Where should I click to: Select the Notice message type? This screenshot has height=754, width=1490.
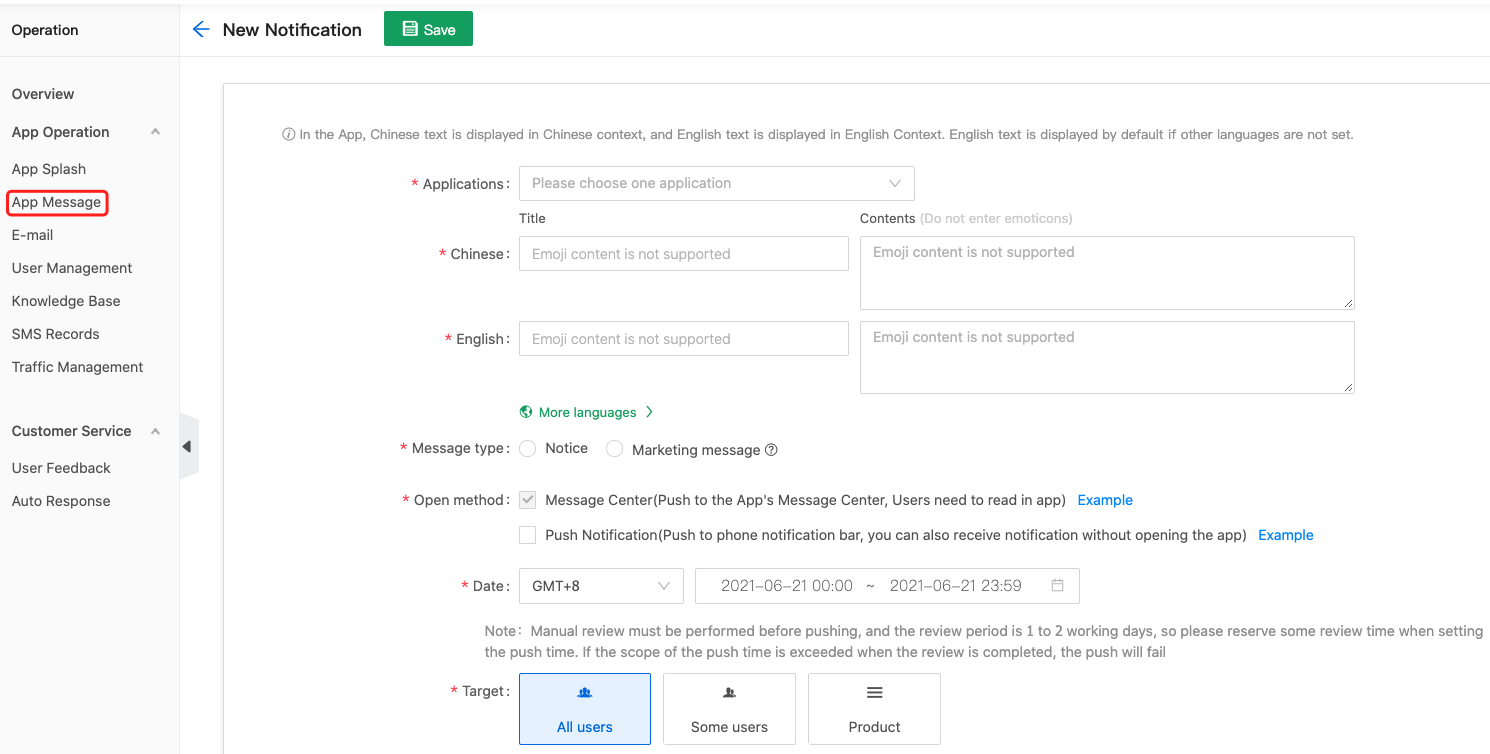point(527,448)
